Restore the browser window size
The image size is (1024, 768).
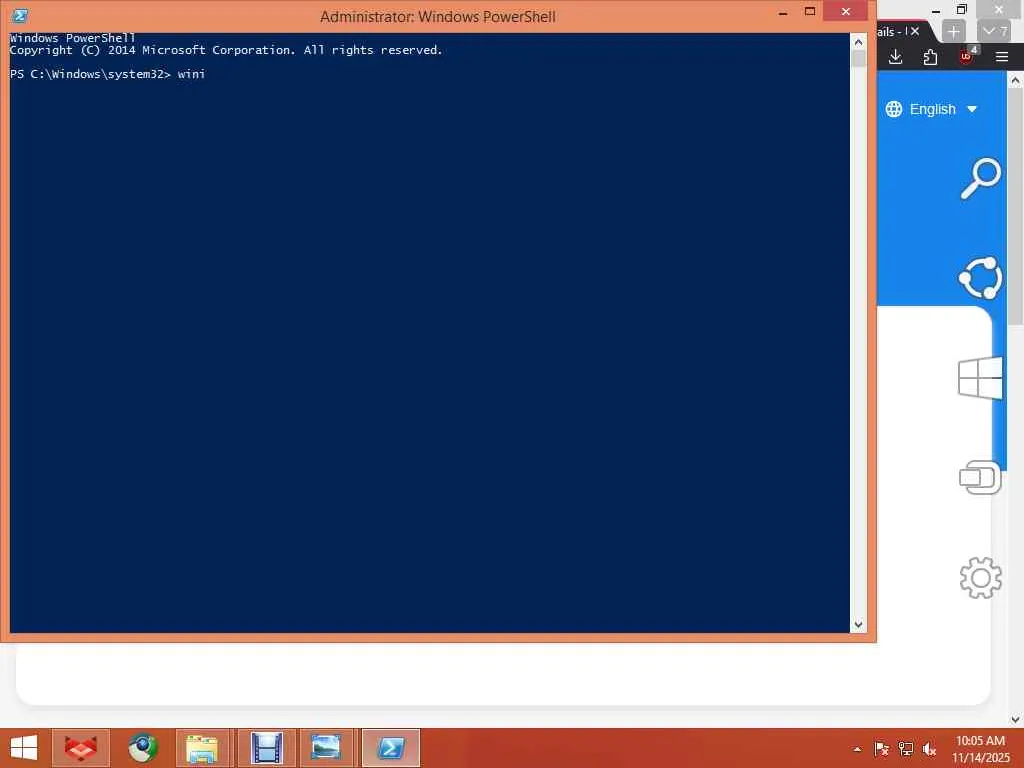pyautogui.click(x=961, y=9)
